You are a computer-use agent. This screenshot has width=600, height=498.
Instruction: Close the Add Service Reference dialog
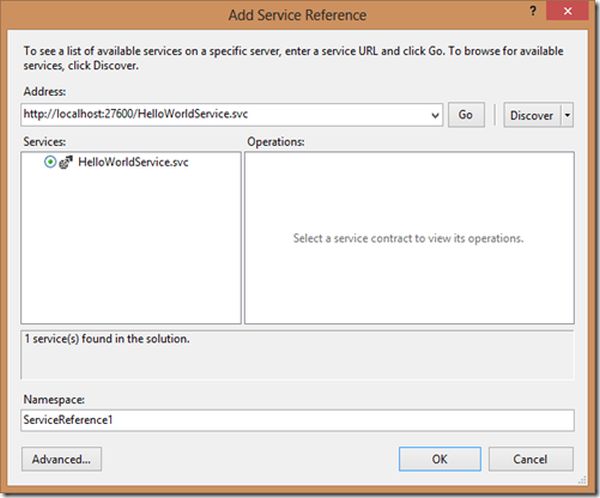(567, 11)
